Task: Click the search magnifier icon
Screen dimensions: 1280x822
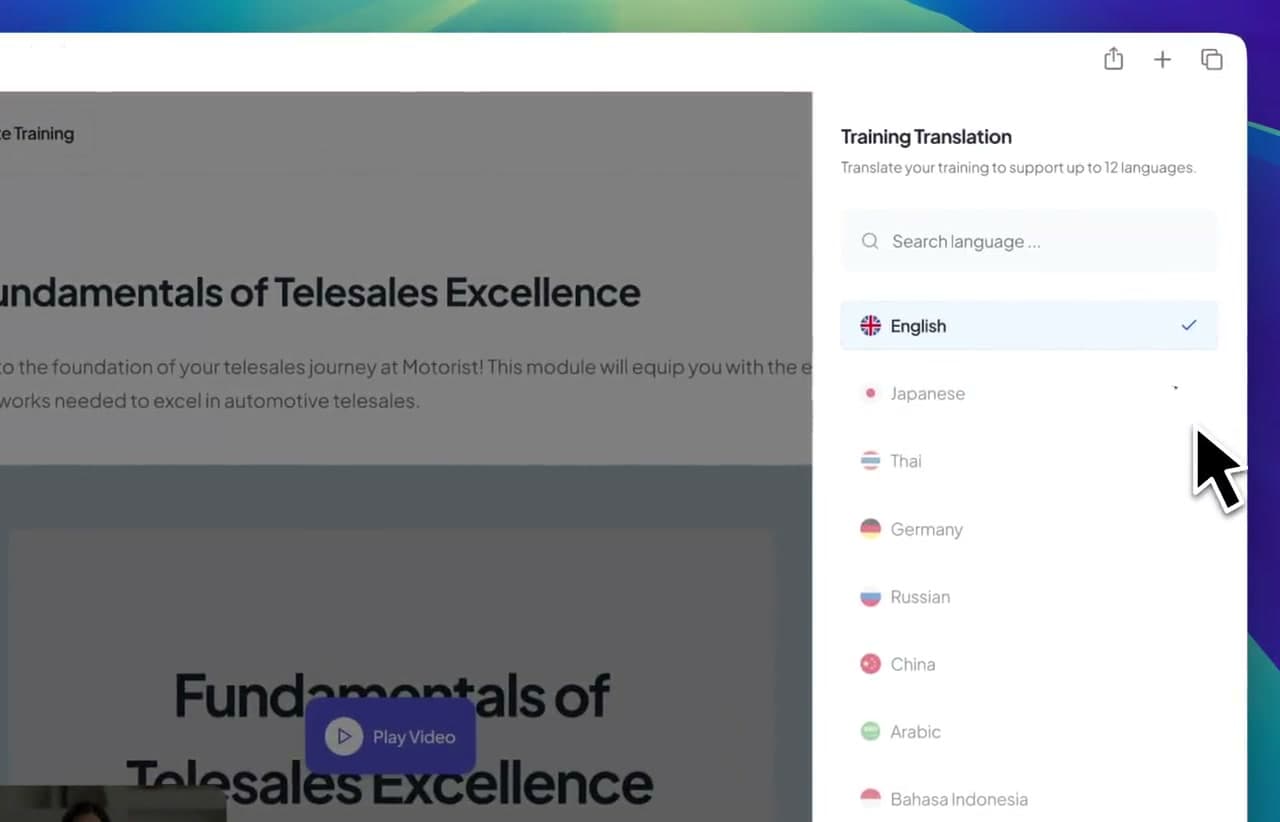Action: point(870,241)
